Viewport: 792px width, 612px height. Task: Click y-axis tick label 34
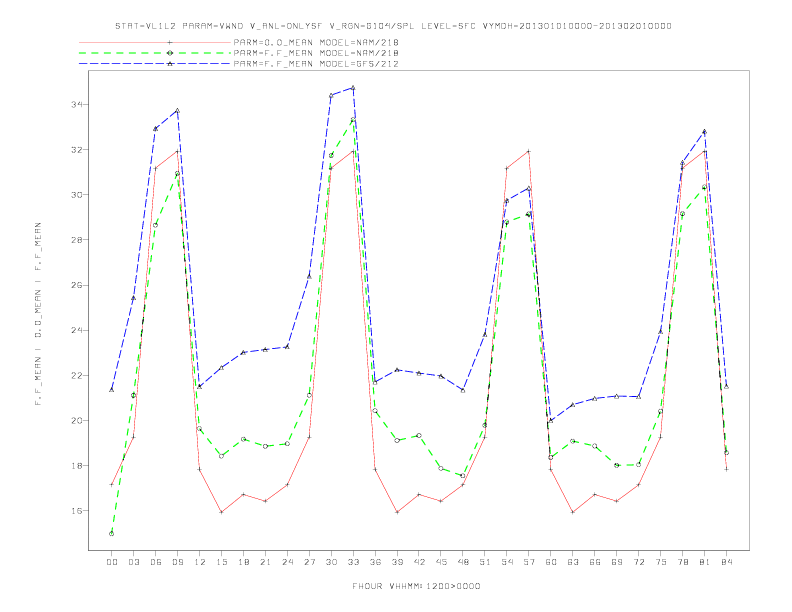pyautogui.click(x=76, y=105)
